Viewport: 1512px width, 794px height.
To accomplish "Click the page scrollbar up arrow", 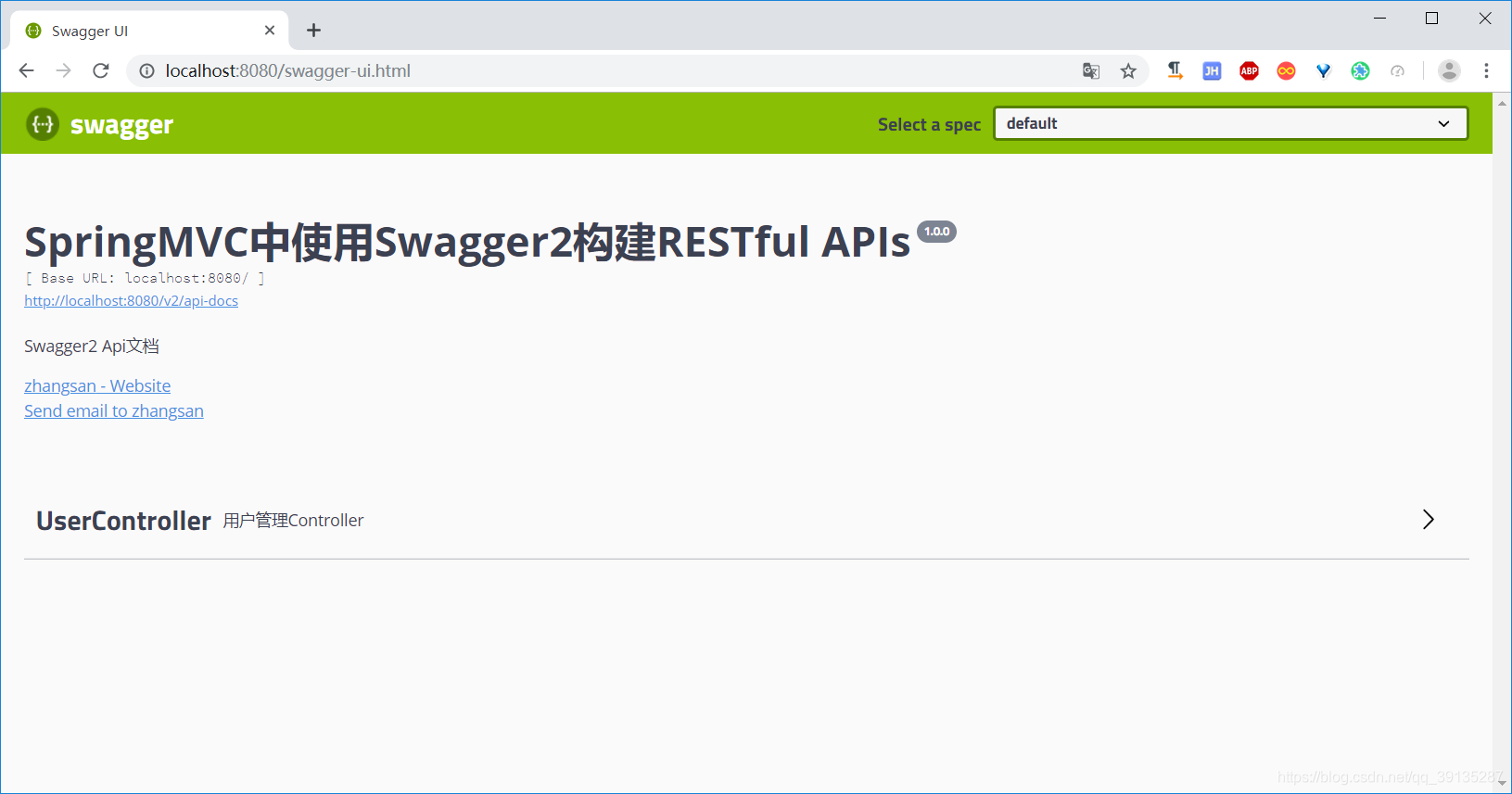I will tap(1502, 102).
